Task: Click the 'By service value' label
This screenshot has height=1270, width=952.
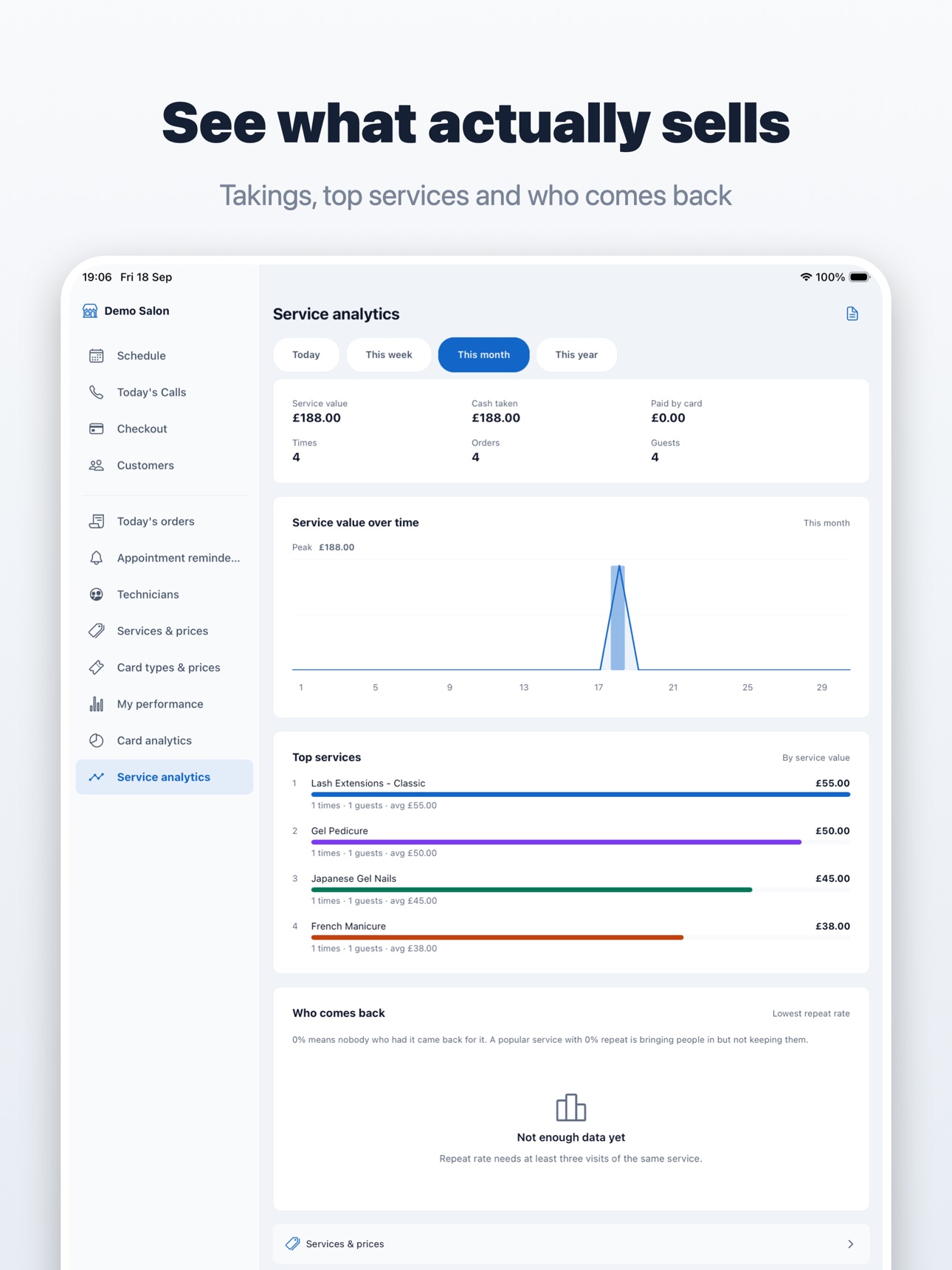Action: (815, 758)
